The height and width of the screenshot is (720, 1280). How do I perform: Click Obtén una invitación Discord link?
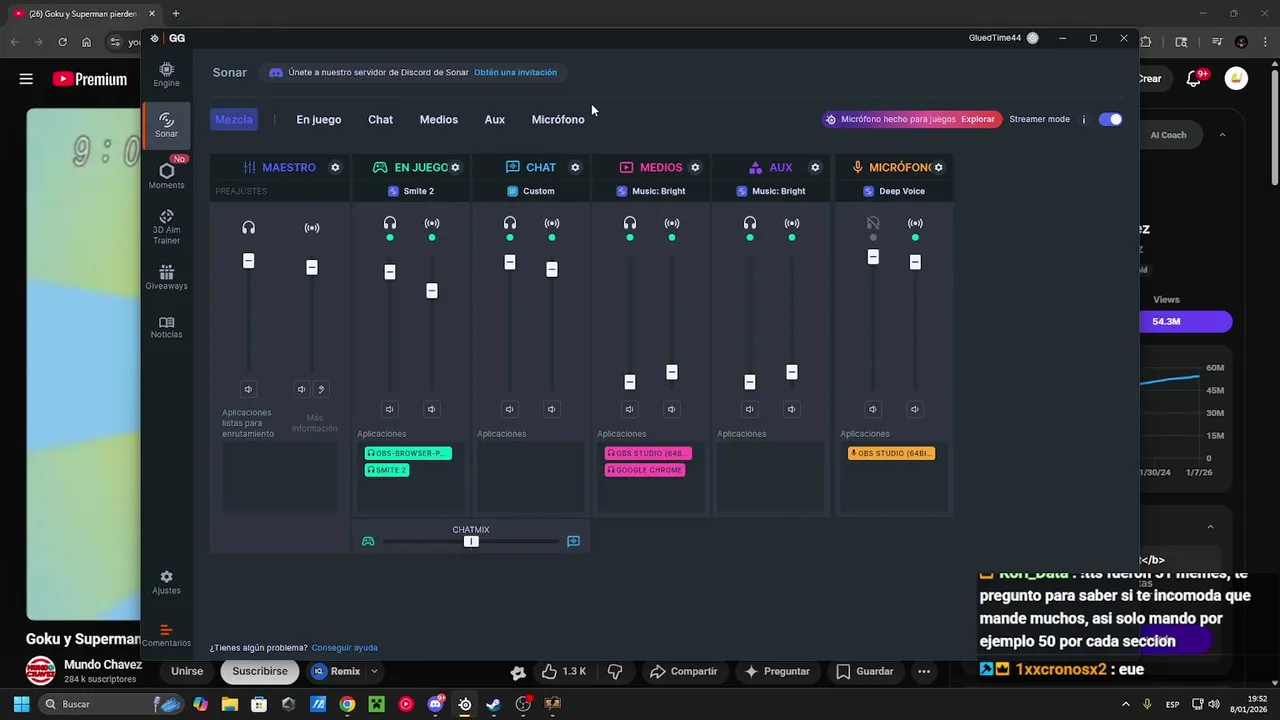click(515, 72)
